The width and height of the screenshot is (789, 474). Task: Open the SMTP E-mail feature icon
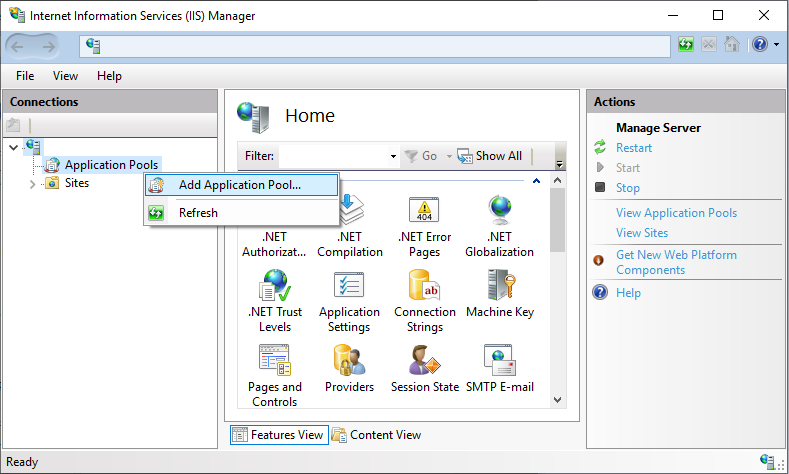[499, 361]
